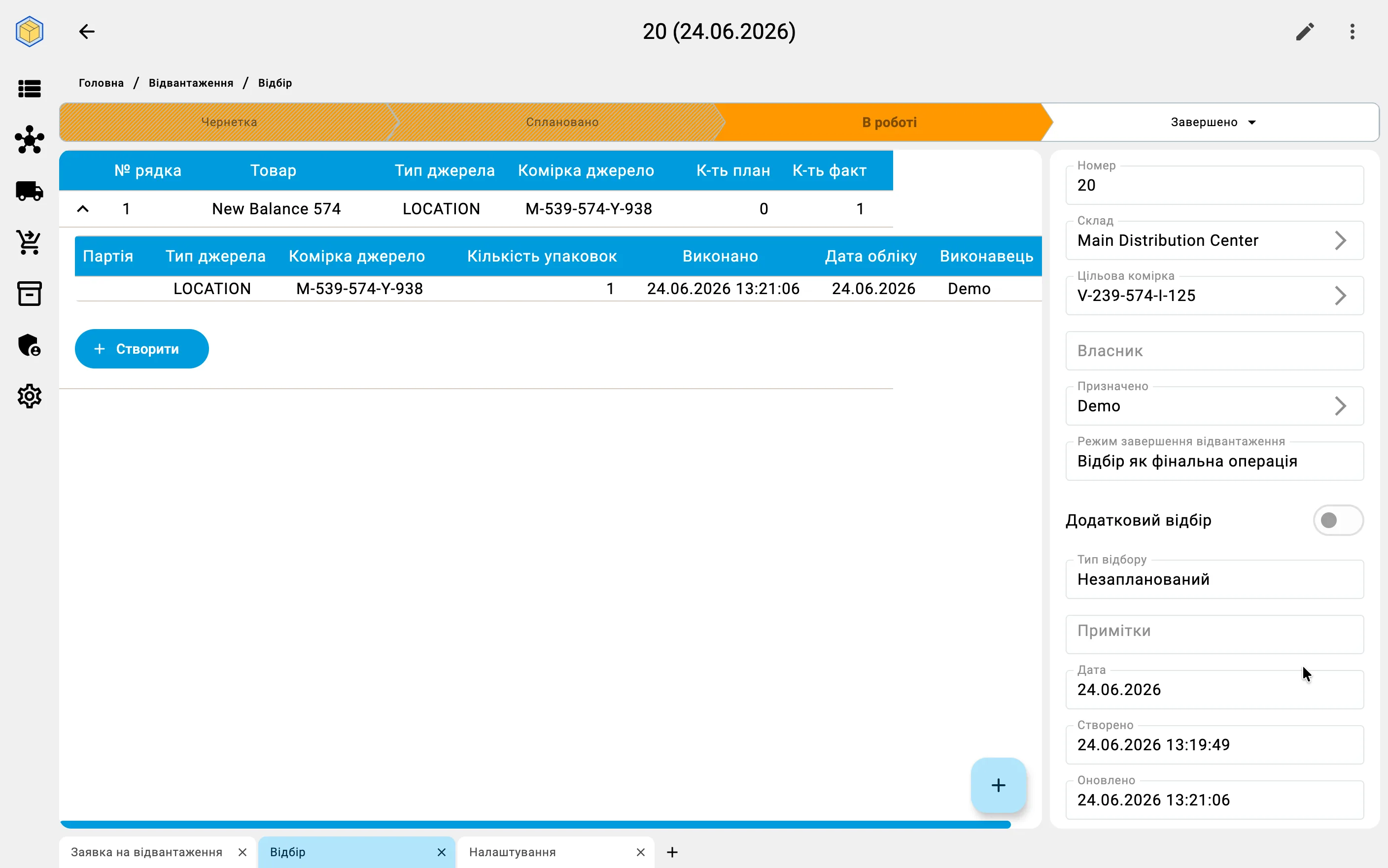Open the Тип відбору selector

(1214, 579)
